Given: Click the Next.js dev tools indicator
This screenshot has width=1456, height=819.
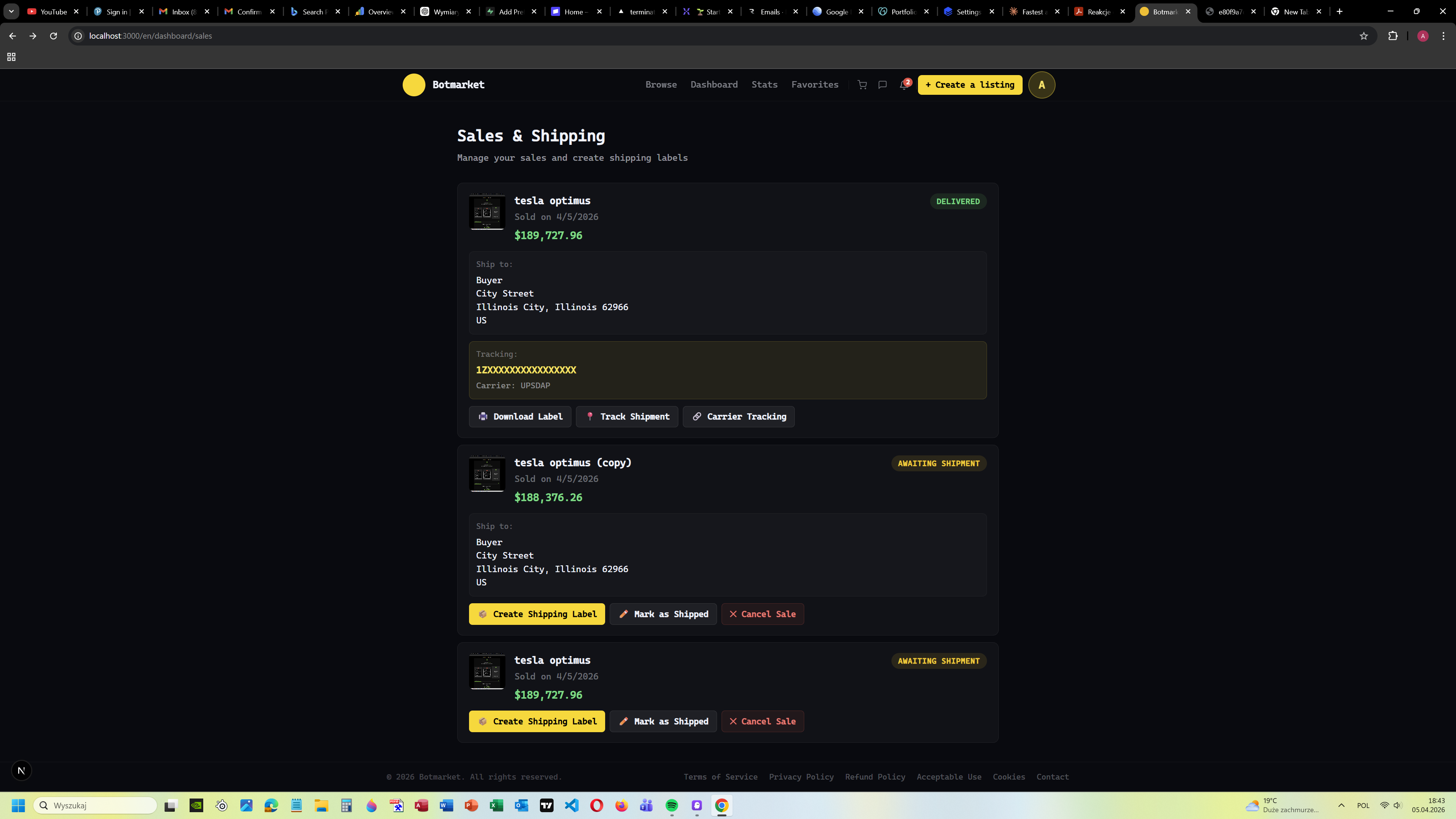Looking at the screenshot, I should click(x=22, y=770).
